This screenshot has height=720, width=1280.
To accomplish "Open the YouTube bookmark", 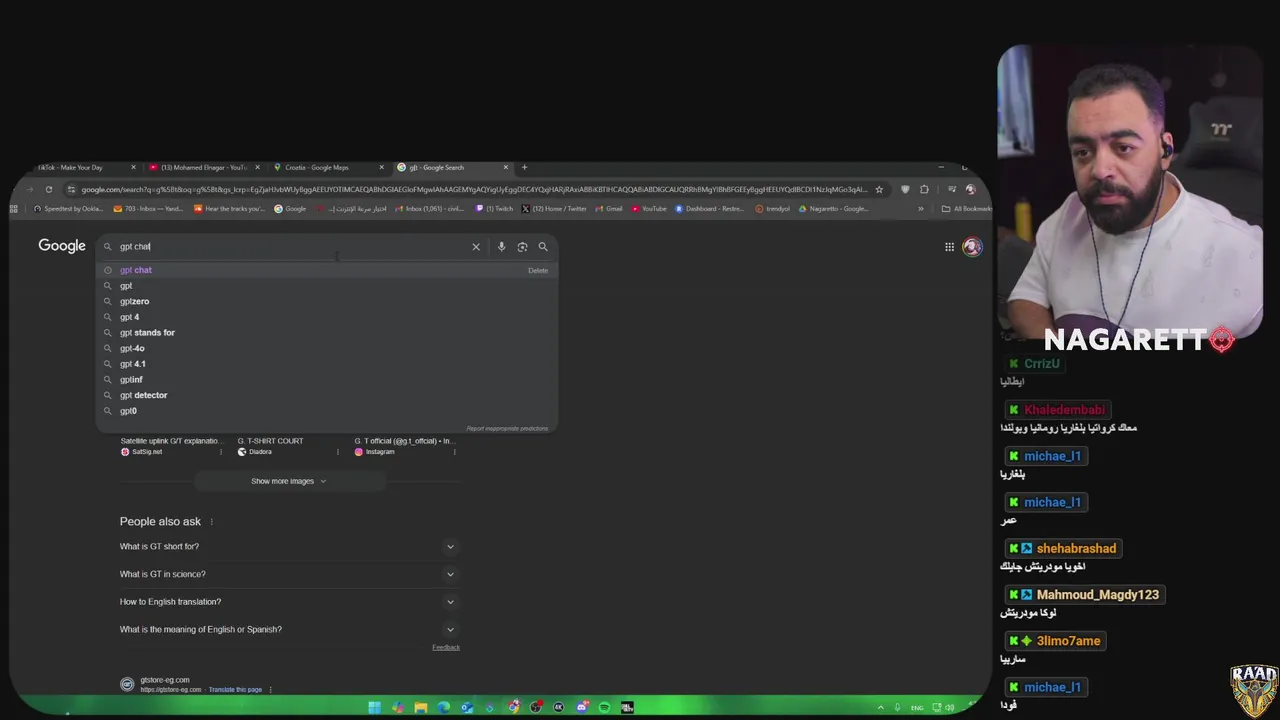I will [x=649, y=209].
